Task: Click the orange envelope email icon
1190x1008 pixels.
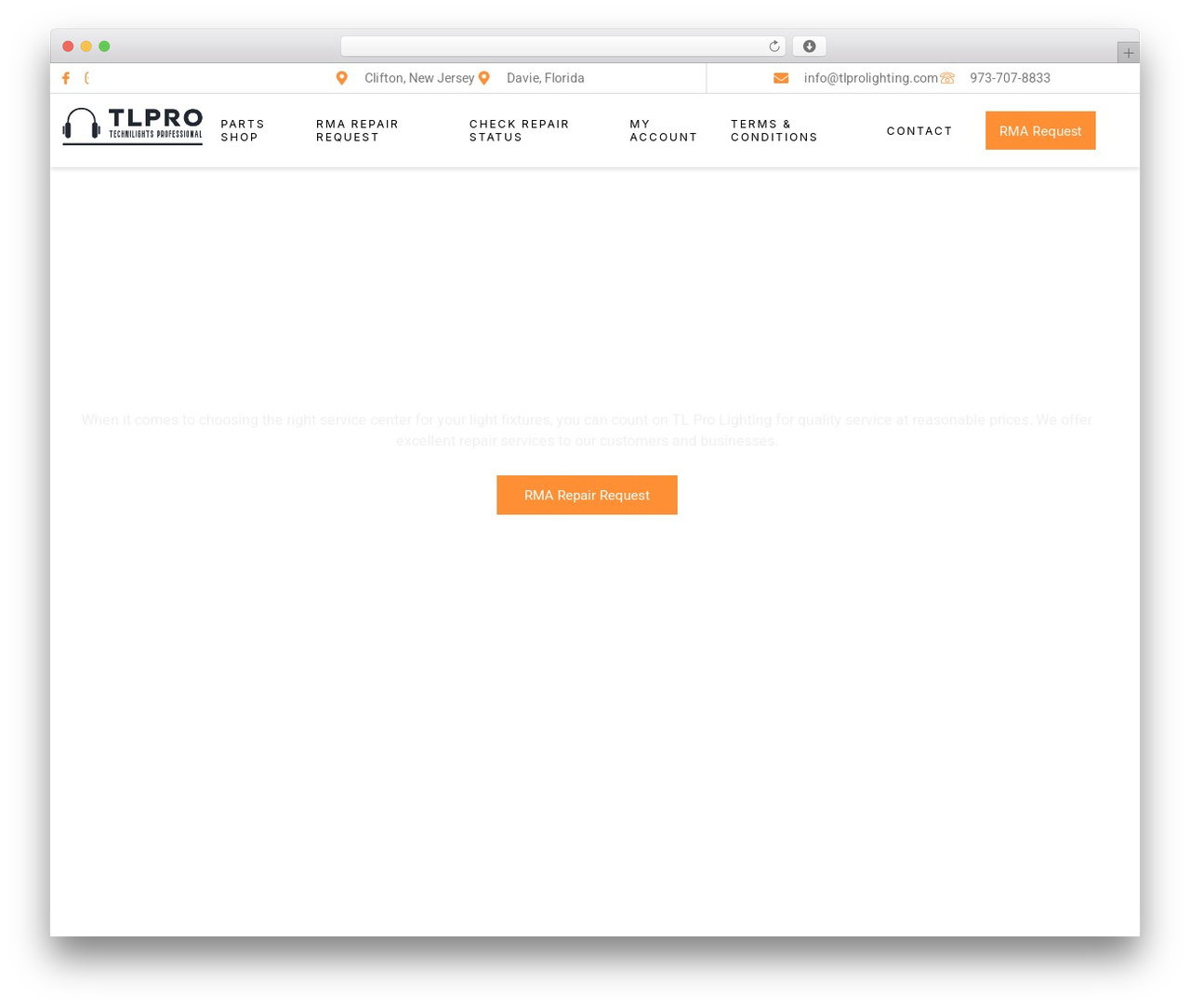Action: 781,78
